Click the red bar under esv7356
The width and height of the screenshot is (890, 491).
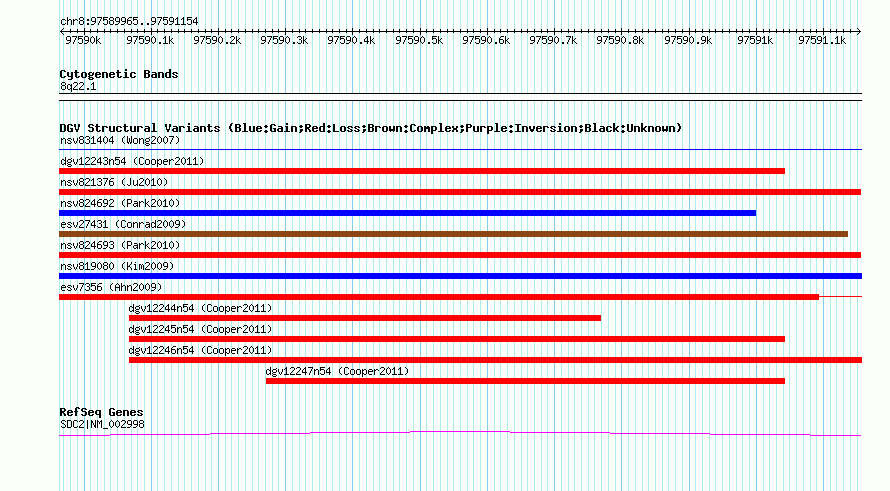click(439, 297)
